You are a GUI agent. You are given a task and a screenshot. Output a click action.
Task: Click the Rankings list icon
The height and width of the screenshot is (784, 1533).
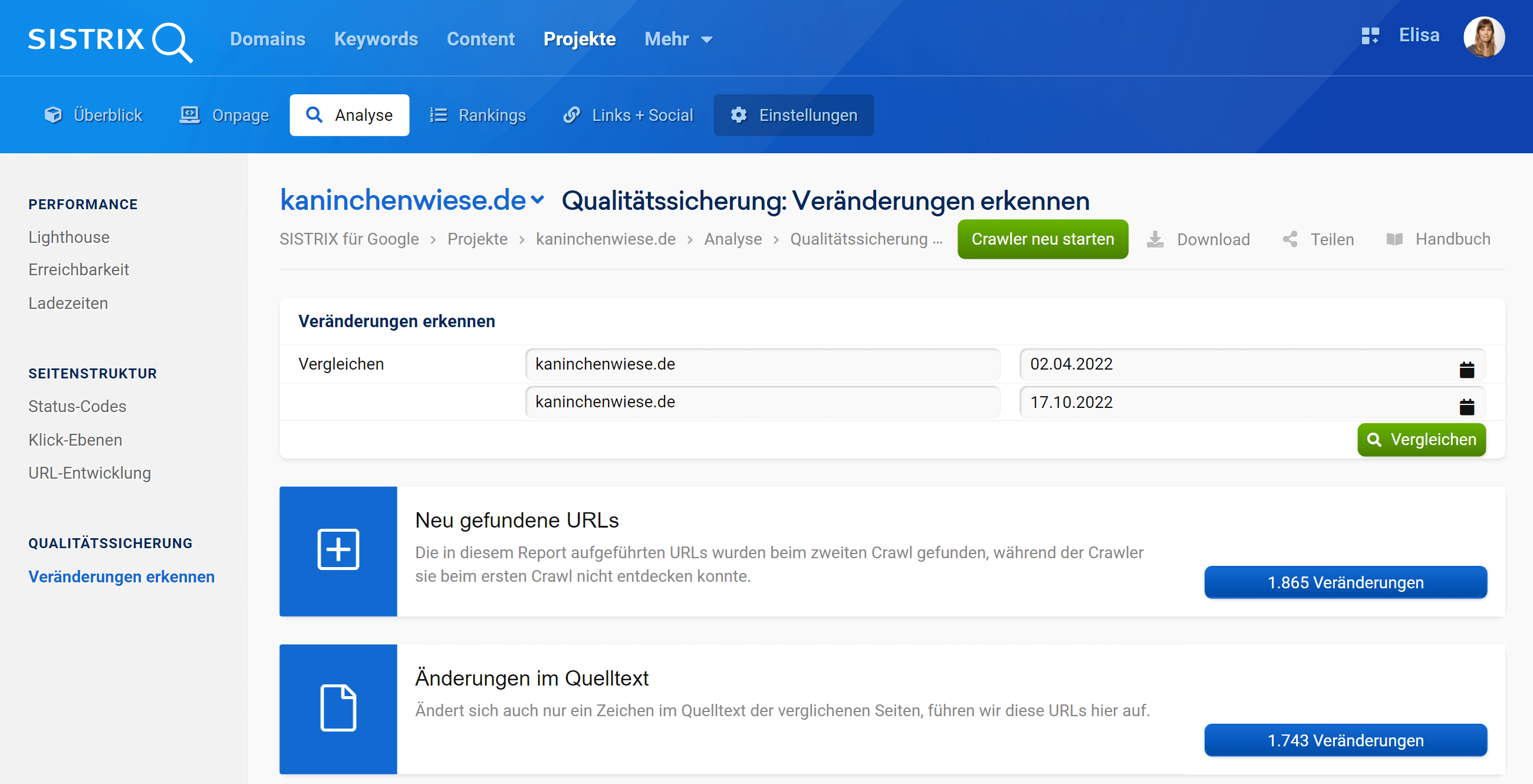[439, 115]
